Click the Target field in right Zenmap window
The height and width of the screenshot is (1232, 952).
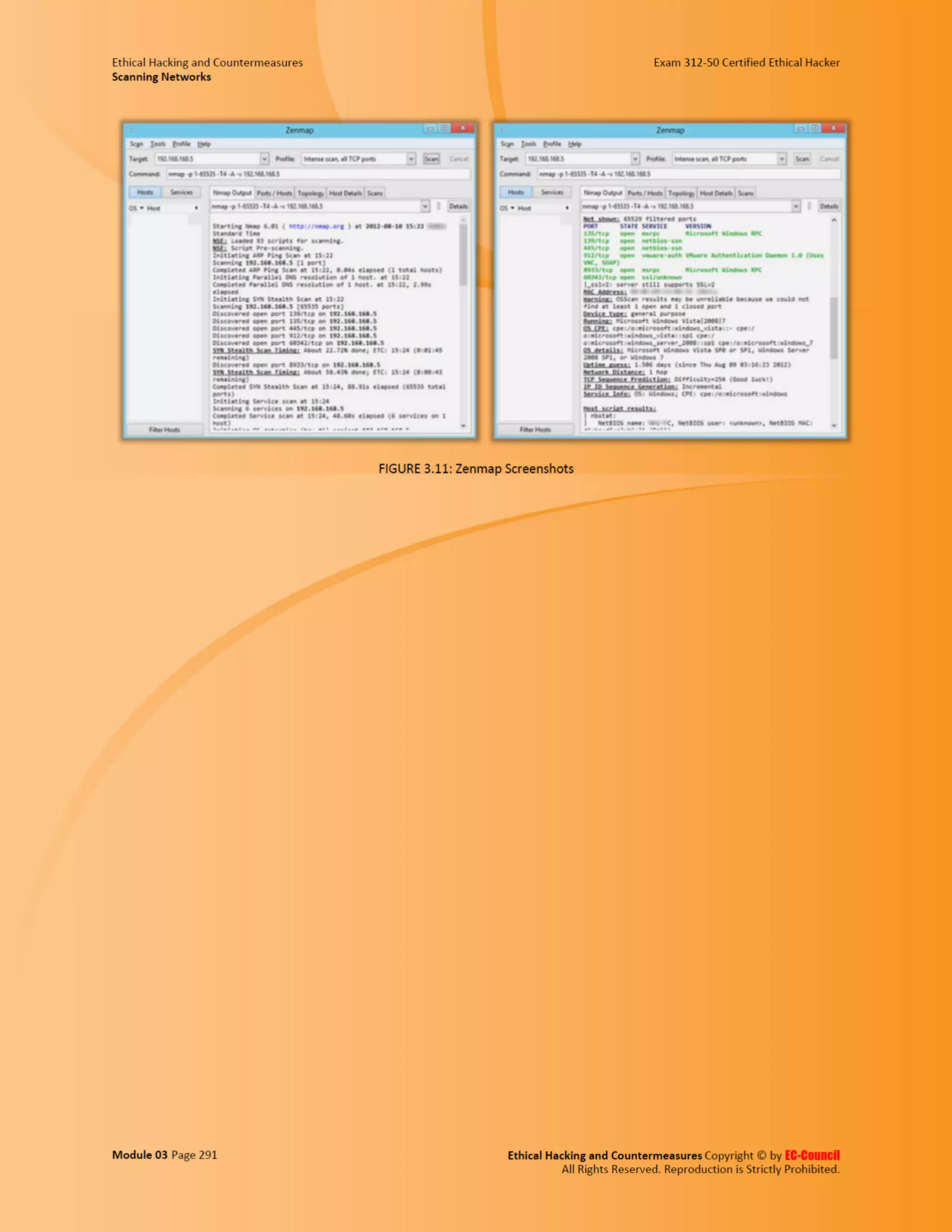click(577, 159)
